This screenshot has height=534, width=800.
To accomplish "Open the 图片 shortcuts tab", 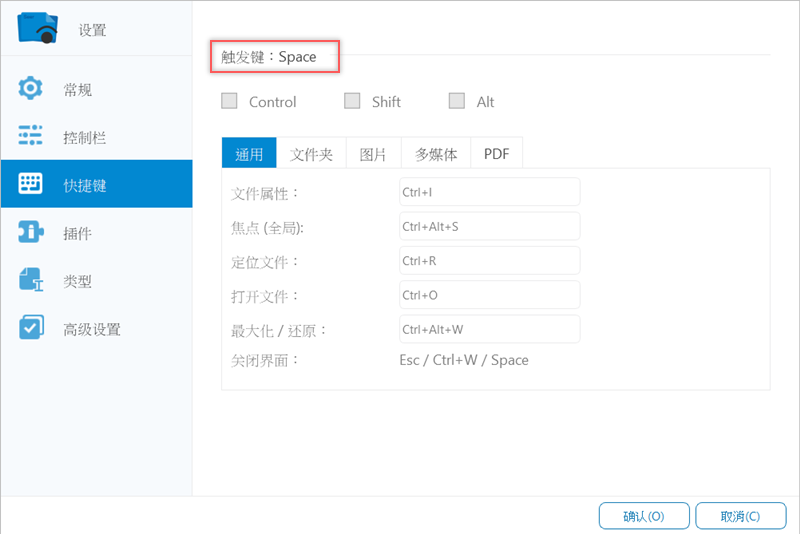I will point(373,154).
